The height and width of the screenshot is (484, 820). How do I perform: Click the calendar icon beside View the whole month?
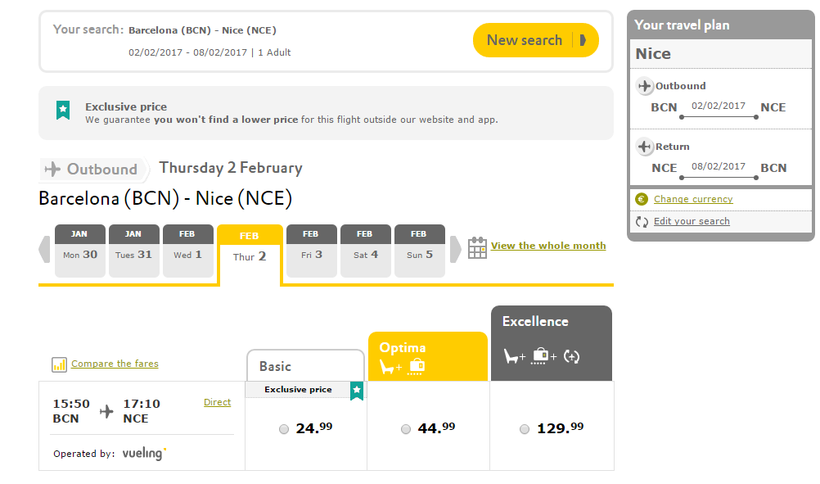pos(477,247)
